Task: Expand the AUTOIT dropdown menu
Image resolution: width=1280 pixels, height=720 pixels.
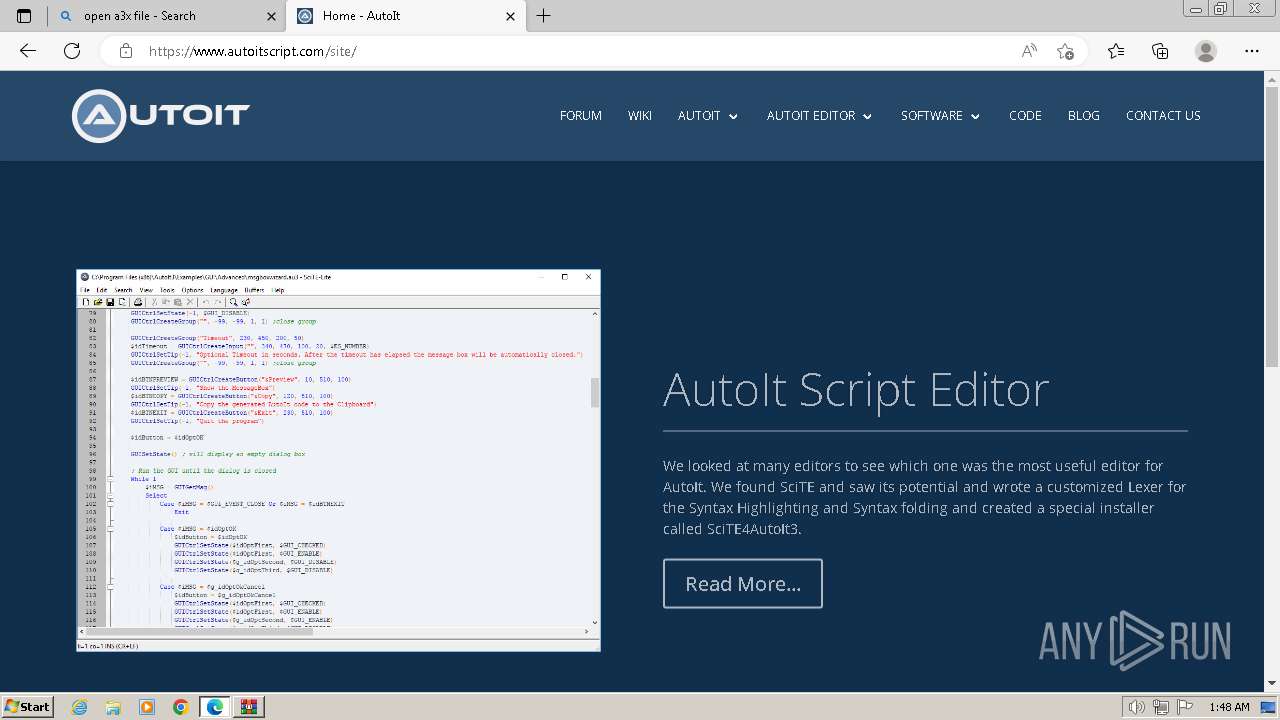Action: pyautogui.click(x=708, y=116)
